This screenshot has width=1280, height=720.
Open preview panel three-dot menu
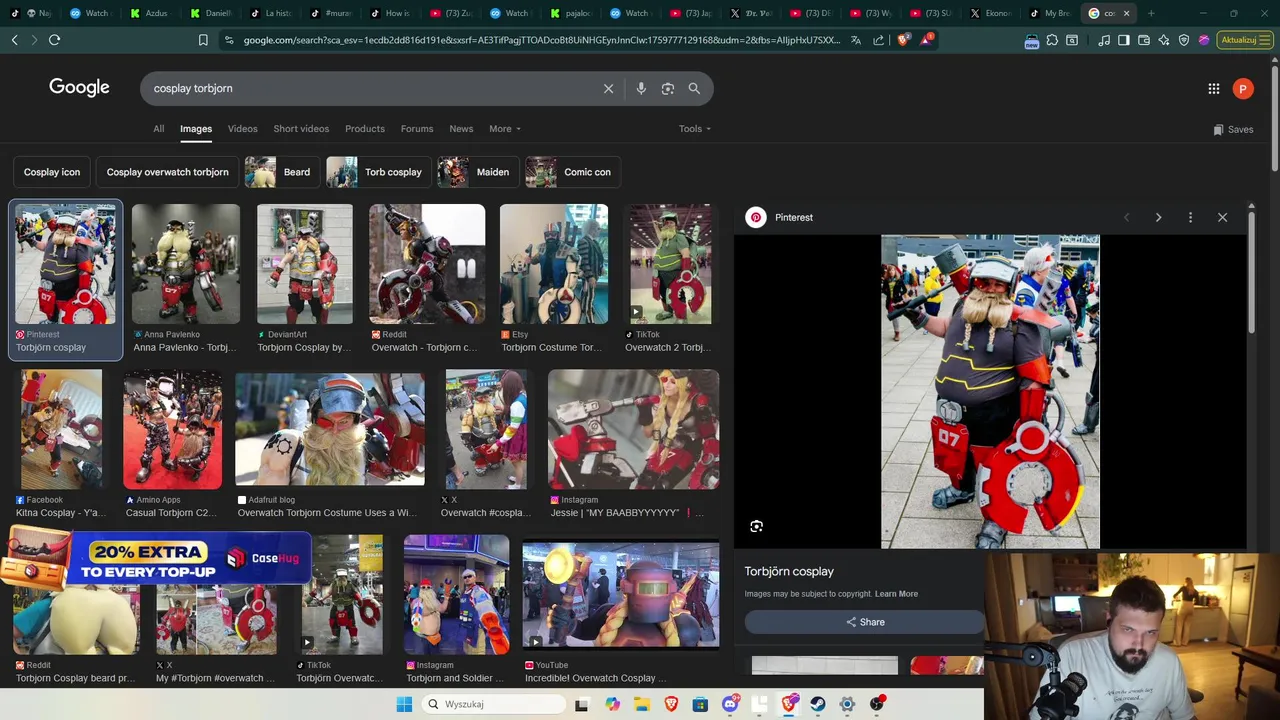coord(1190,217)
